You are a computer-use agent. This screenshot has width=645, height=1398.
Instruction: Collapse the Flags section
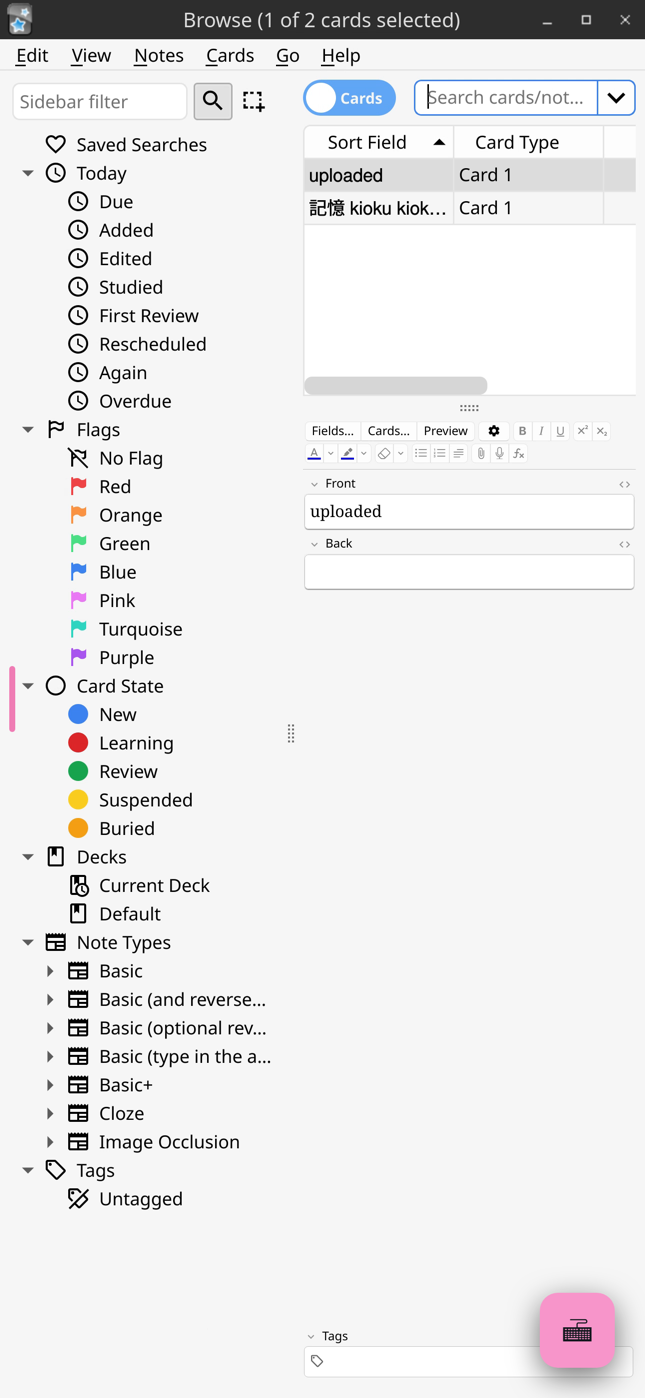pos(28,429)
